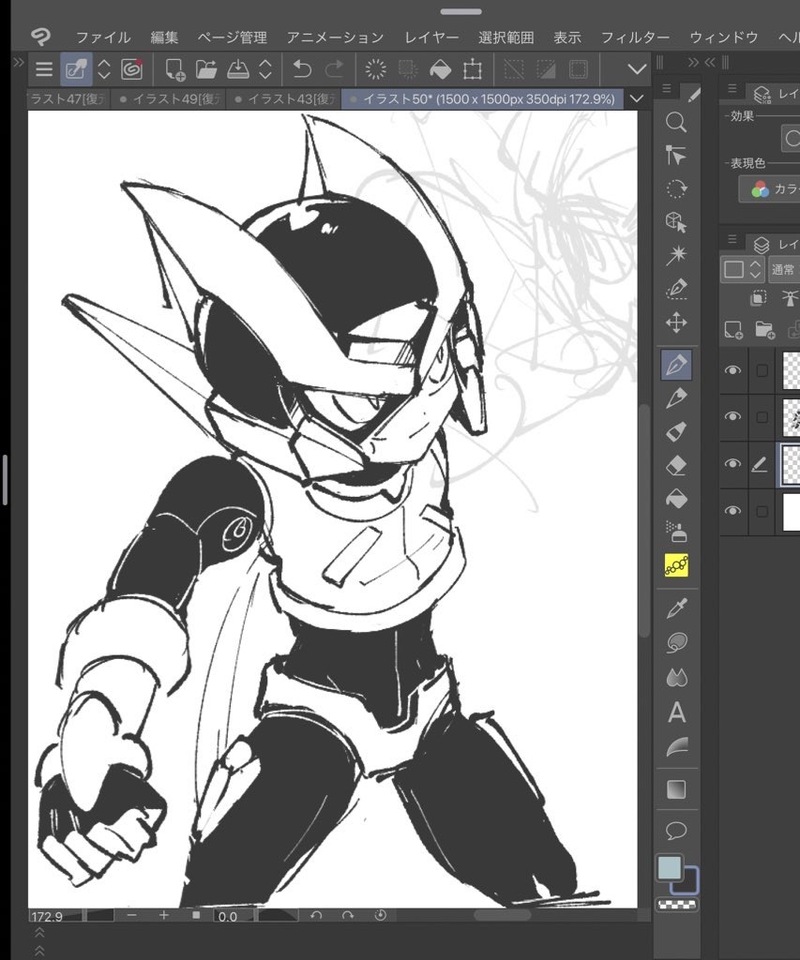
Task: Open the 編集 menu
Action: pos(164,38)
